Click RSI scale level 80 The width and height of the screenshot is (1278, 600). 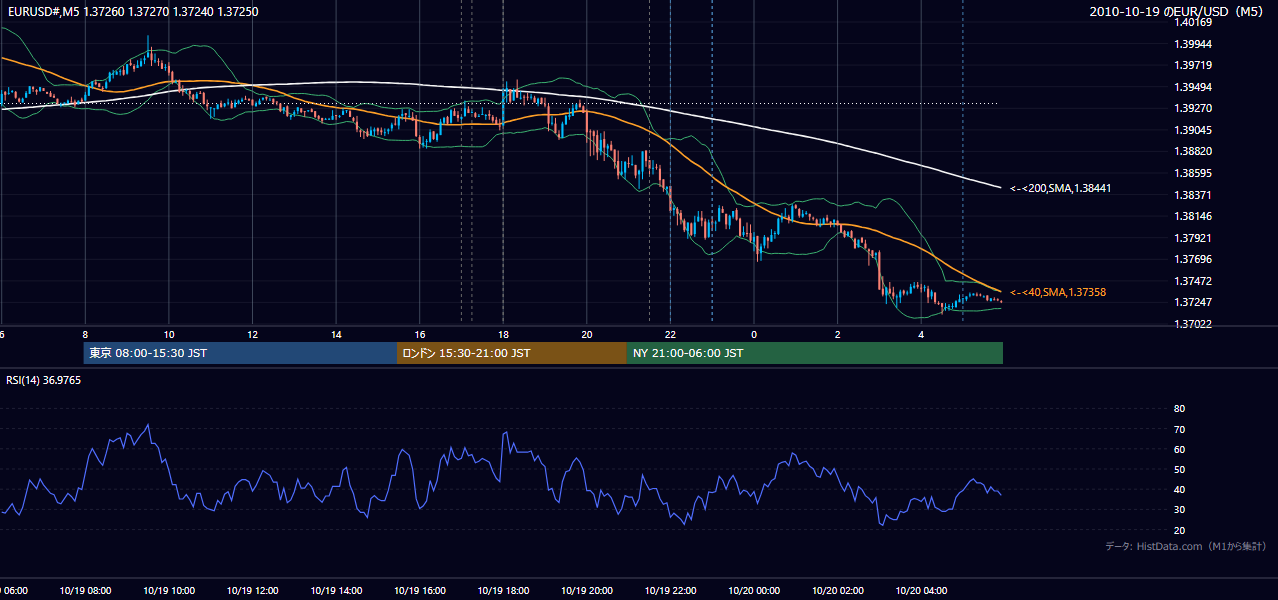coord(1179,409)
